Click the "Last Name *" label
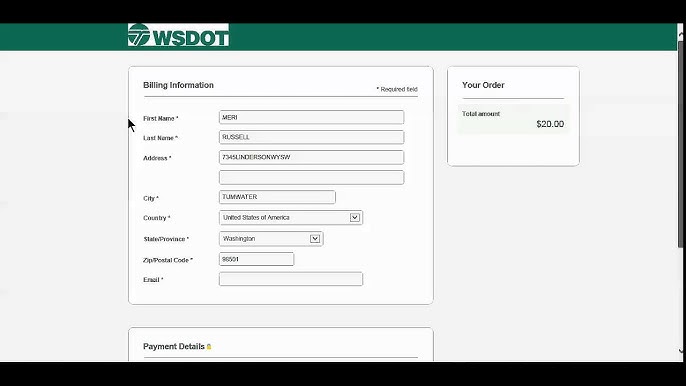 point(161,138)
